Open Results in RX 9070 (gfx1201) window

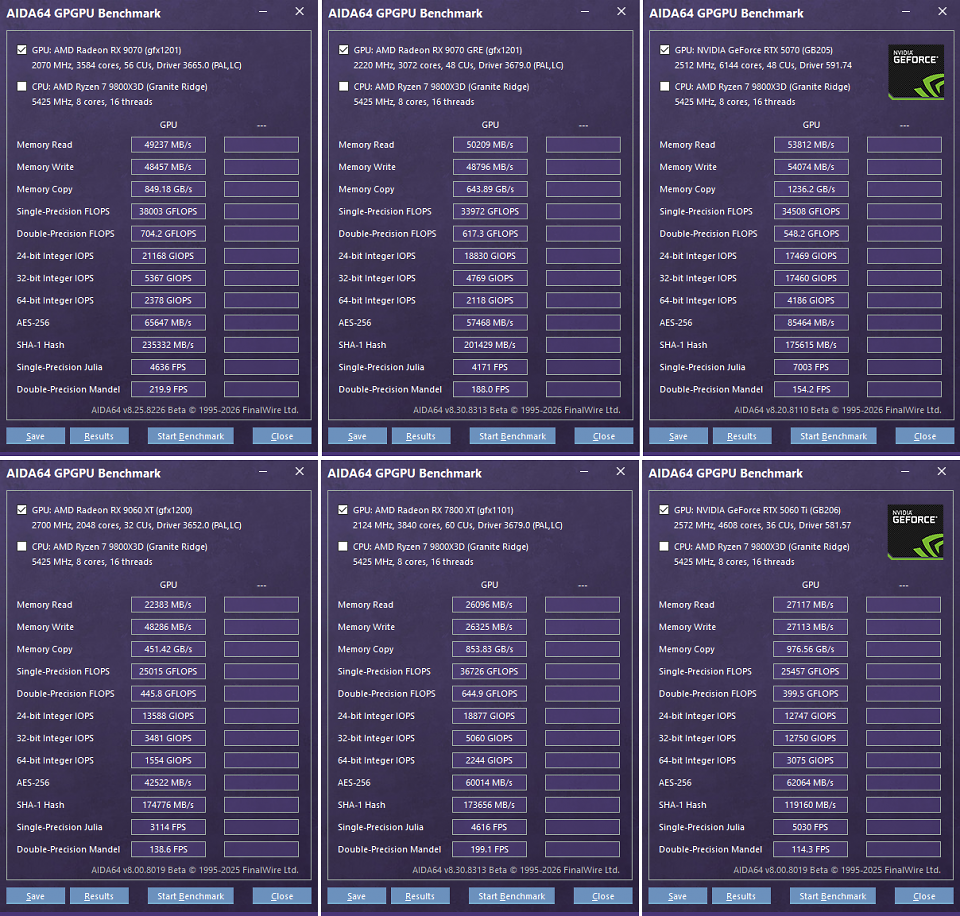(99, 436)
